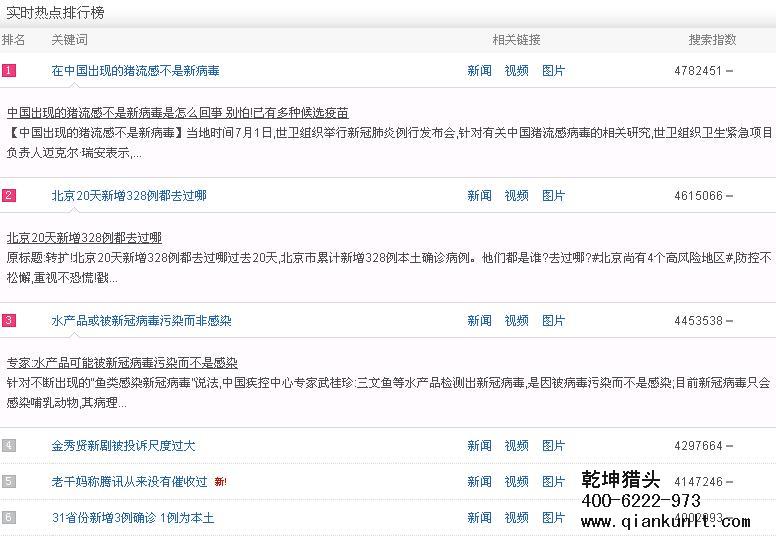776x546 pixels.
Task: Click the search index 4782451
Action: (698, 71)
